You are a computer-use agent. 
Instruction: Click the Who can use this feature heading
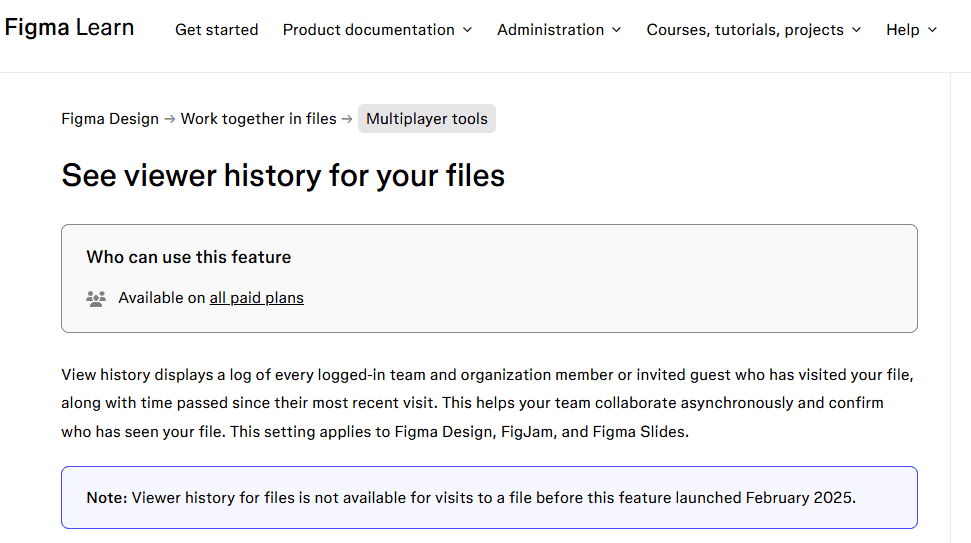pos(189,257)
